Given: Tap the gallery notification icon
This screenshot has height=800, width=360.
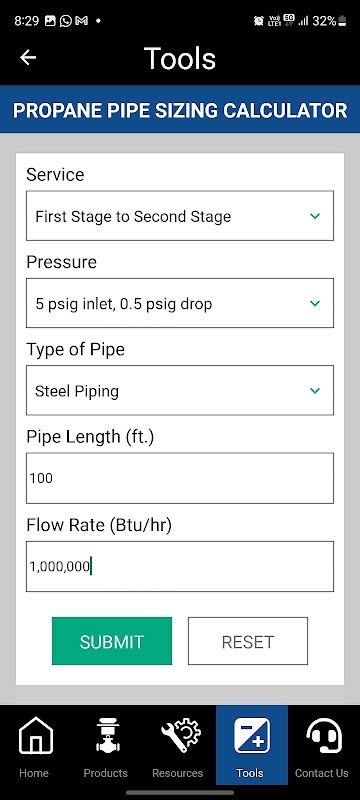Looking at the screenshot, I should click(50, 21).
